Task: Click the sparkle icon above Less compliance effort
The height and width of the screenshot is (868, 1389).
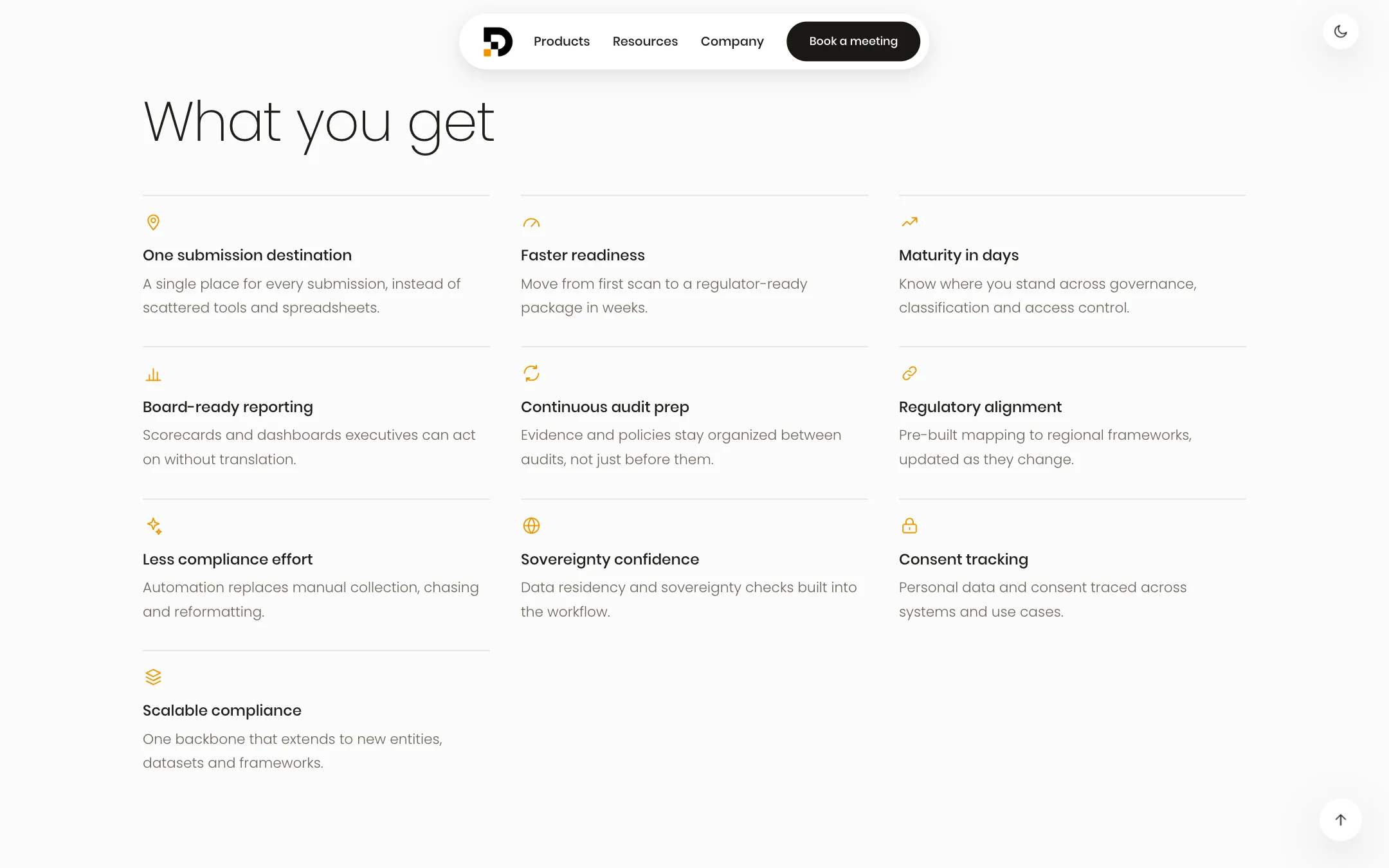Action: pyautogui.click(x=154, y=526)
